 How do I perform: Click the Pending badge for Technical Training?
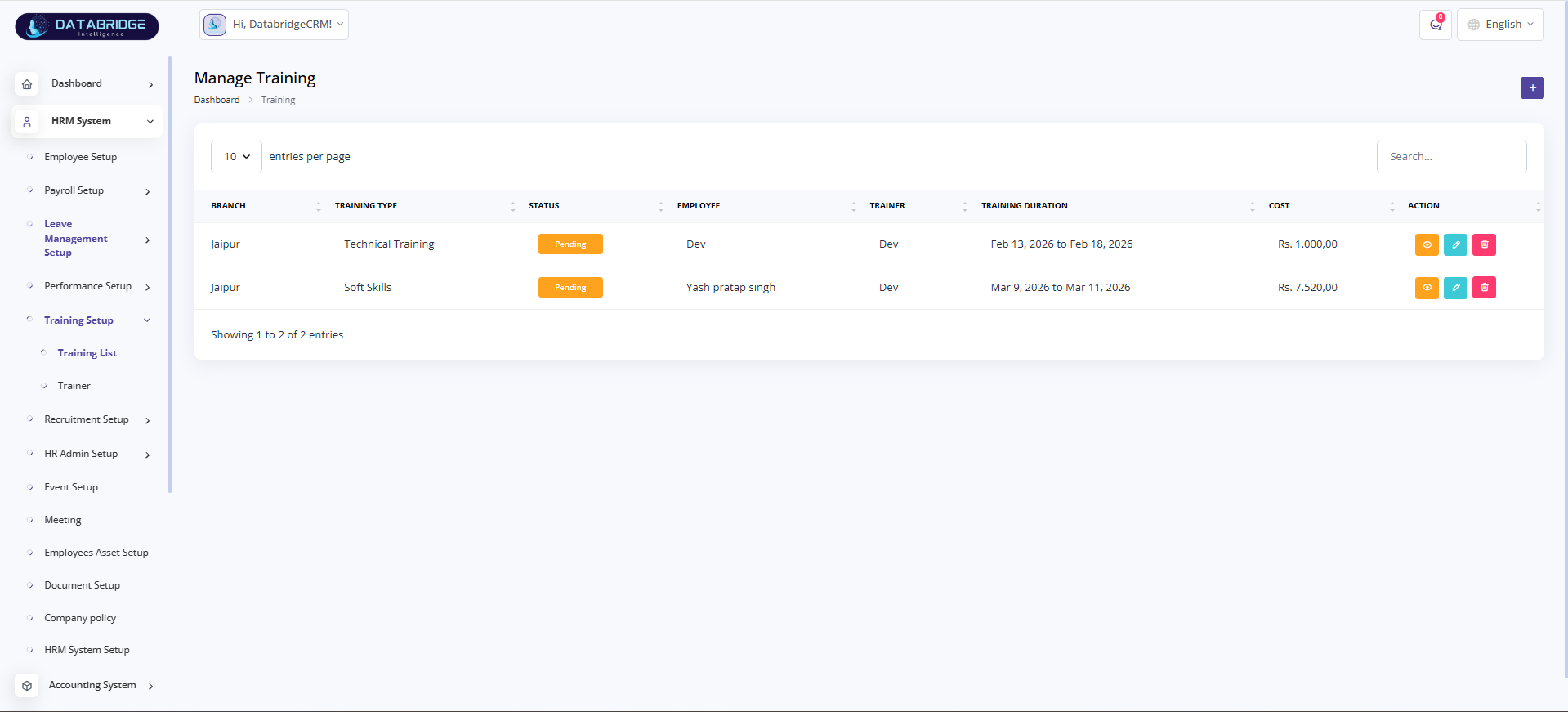(570, 244)
